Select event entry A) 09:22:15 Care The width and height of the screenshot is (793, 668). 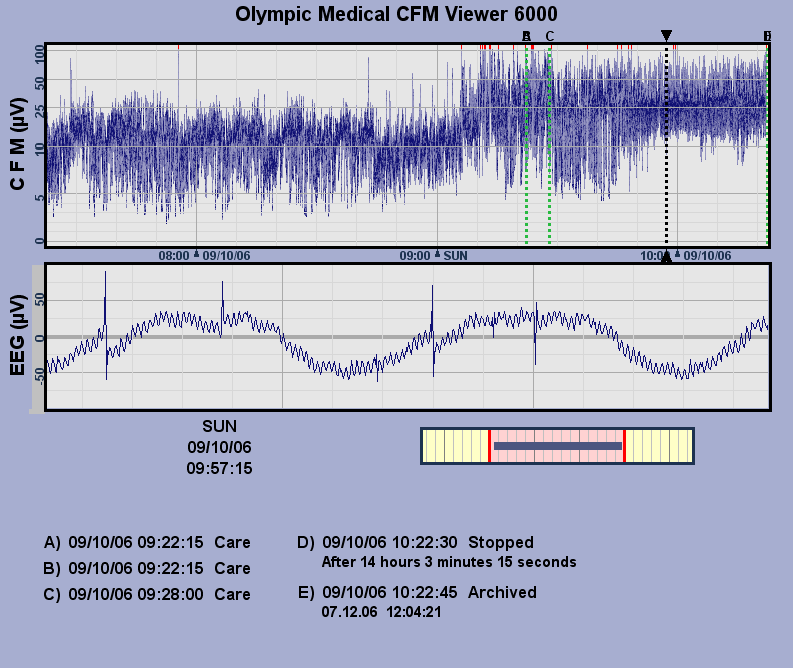(x=147, y=543)
